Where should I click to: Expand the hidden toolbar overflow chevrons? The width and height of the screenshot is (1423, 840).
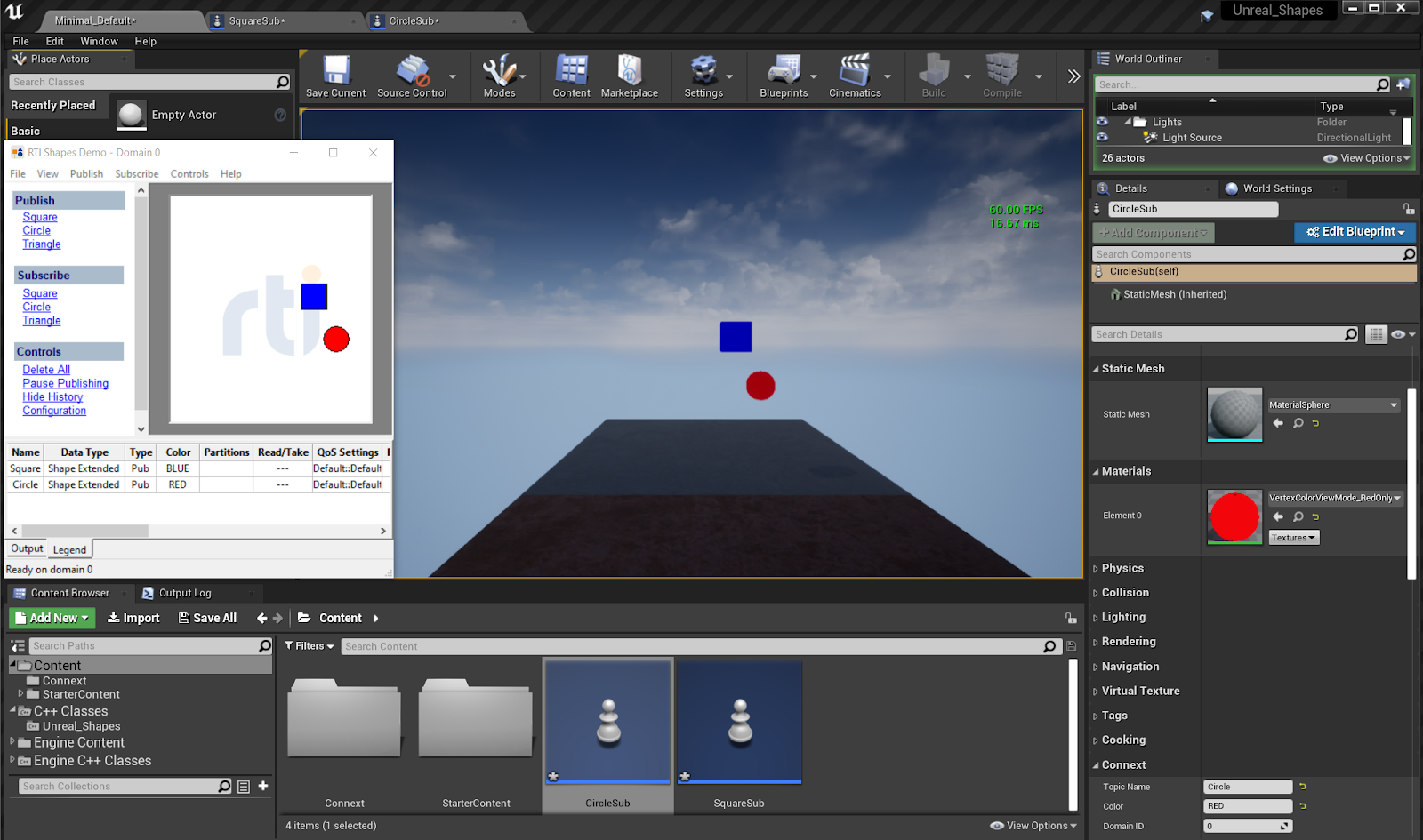pyautogui.click(x=1074, y=76)
